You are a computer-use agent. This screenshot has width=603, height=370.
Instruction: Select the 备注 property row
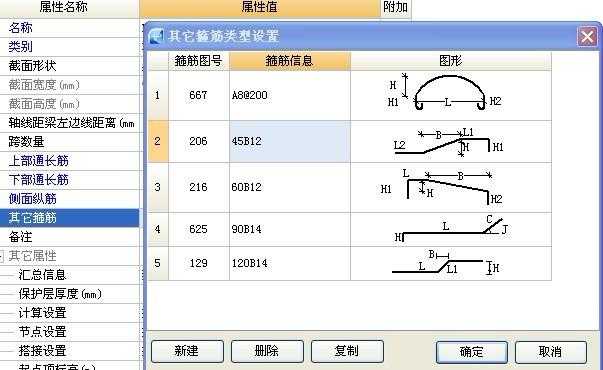(70, 237)
